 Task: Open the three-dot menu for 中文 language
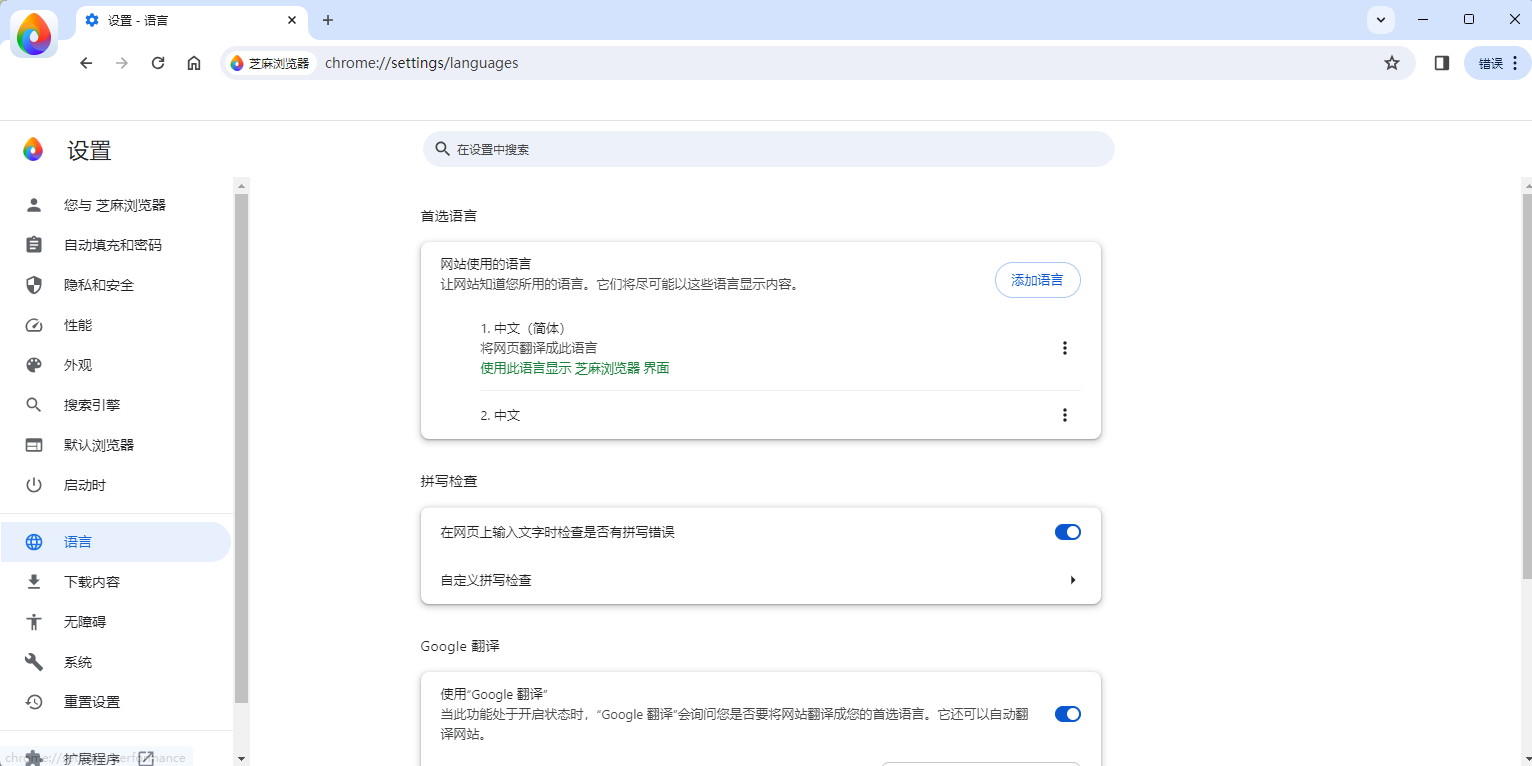click(x=1064, y=414)
